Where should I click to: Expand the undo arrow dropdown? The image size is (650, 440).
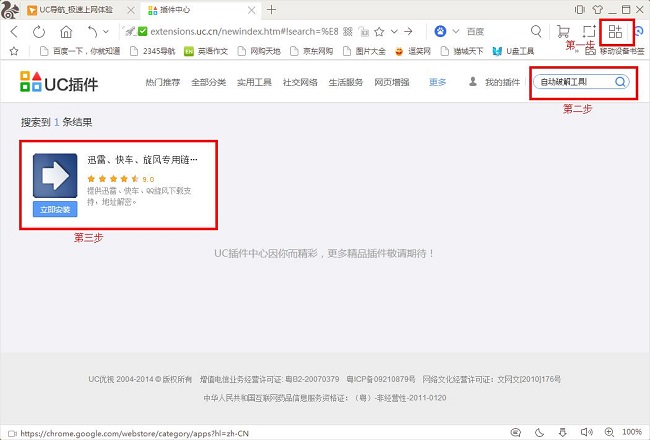pos(106,33)
